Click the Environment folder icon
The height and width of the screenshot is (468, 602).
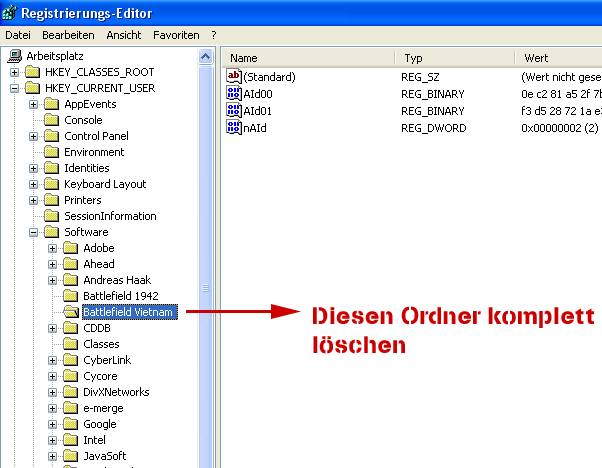click(x=51, y=152)
